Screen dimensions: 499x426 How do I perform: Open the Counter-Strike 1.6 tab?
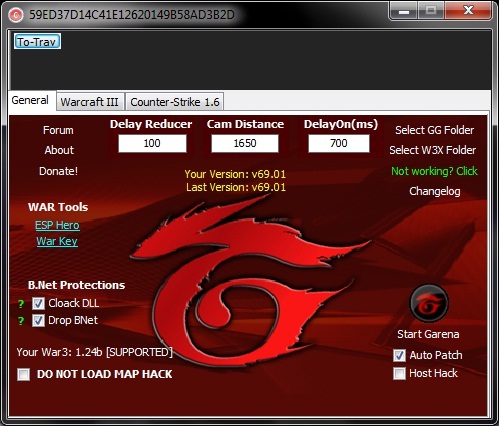175,102
